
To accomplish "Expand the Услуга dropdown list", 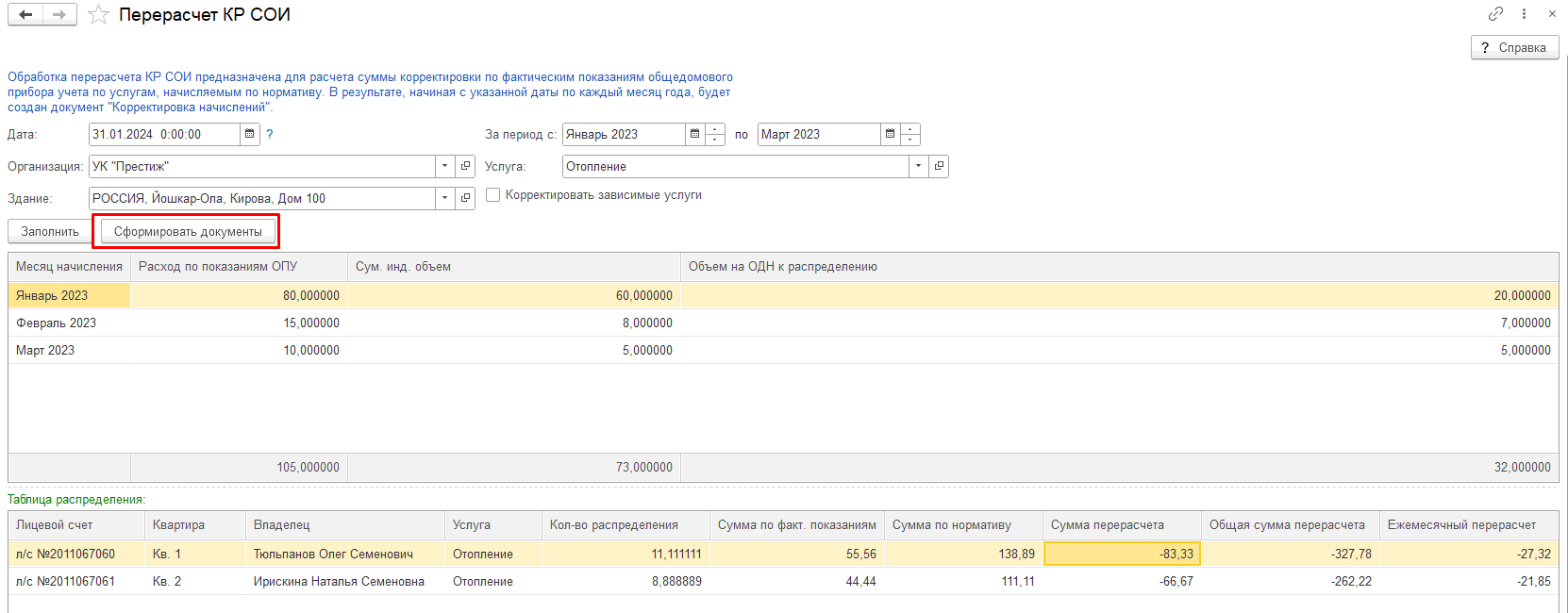I will (x=918, y=167).
